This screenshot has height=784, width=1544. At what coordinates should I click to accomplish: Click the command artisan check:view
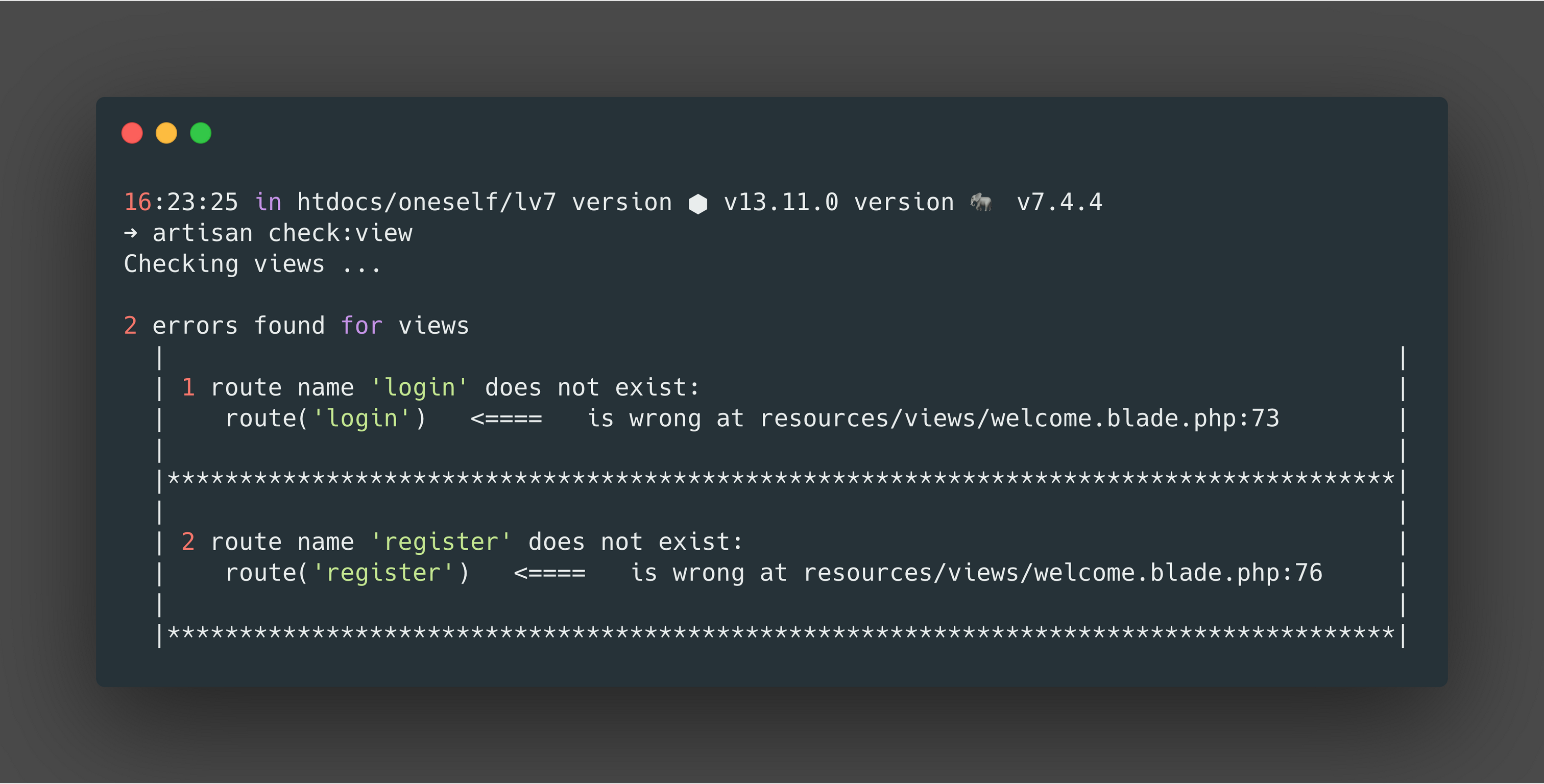point(282,233)
